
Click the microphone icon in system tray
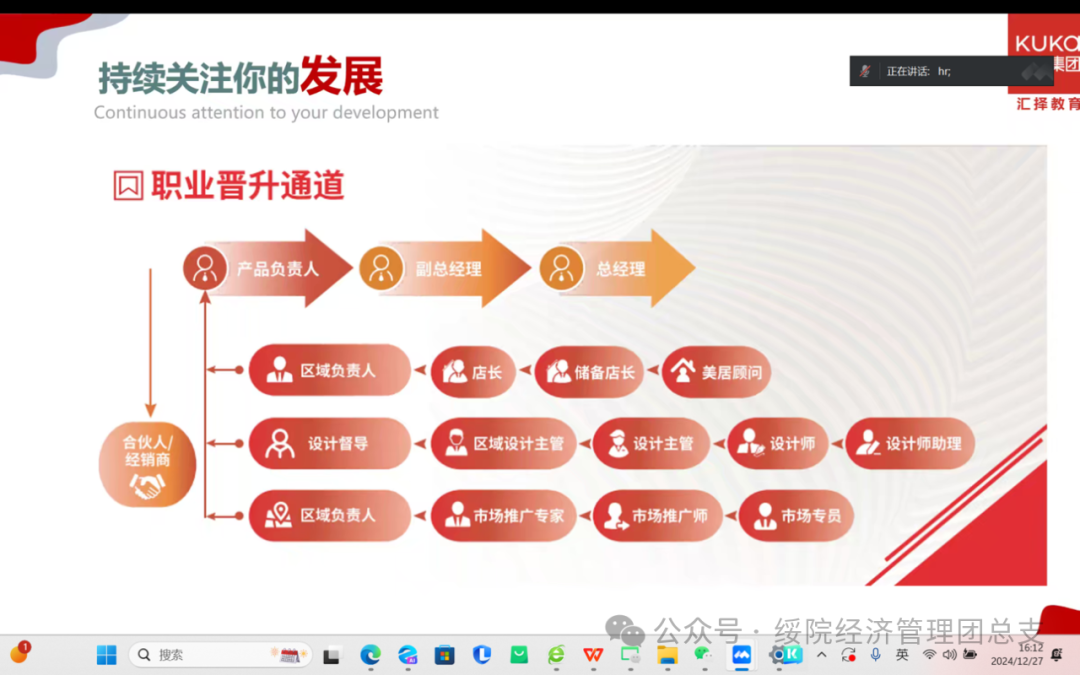pyautogui.click(x=876, y=655)
